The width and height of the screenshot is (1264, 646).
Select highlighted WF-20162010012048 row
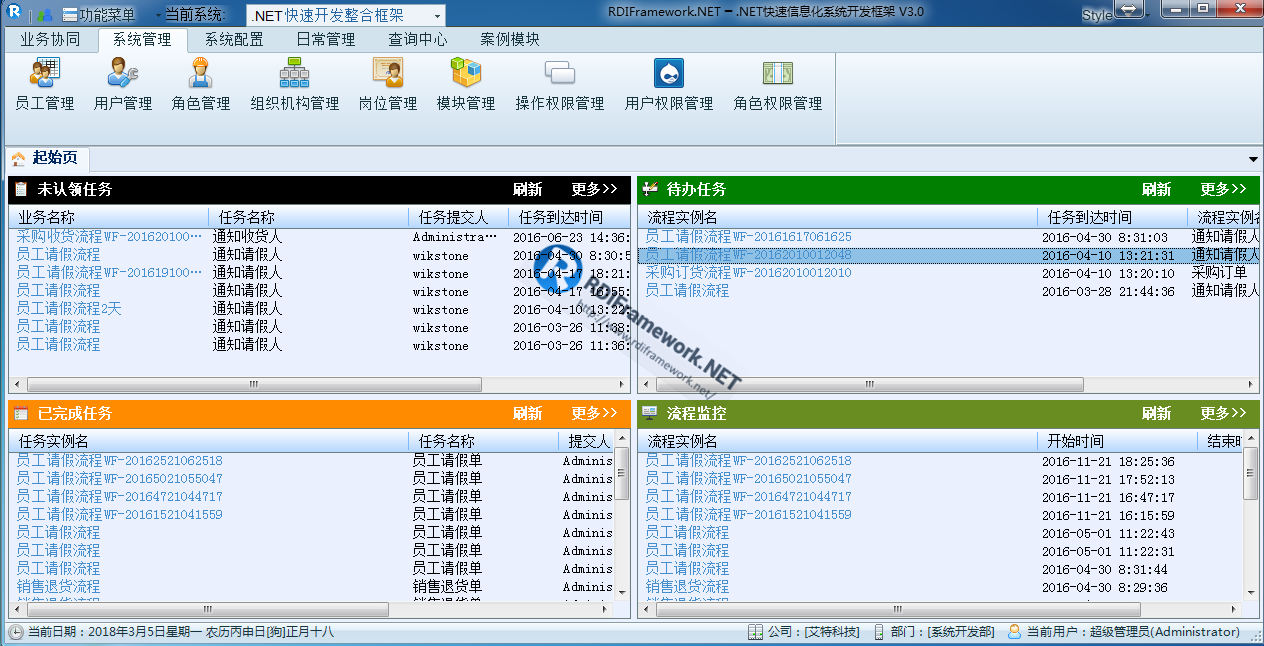[x=948, y=255]
